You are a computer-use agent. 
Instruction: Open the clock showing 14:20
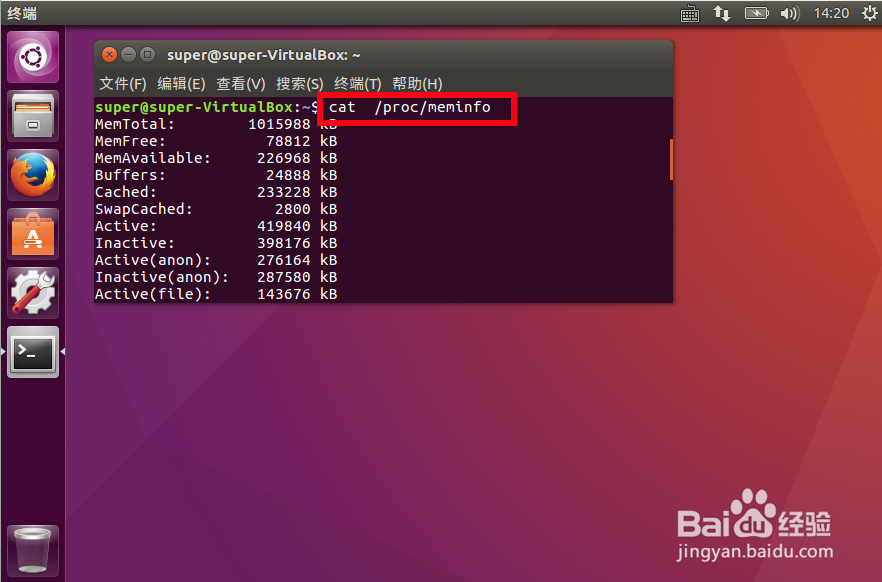point(831,13)
